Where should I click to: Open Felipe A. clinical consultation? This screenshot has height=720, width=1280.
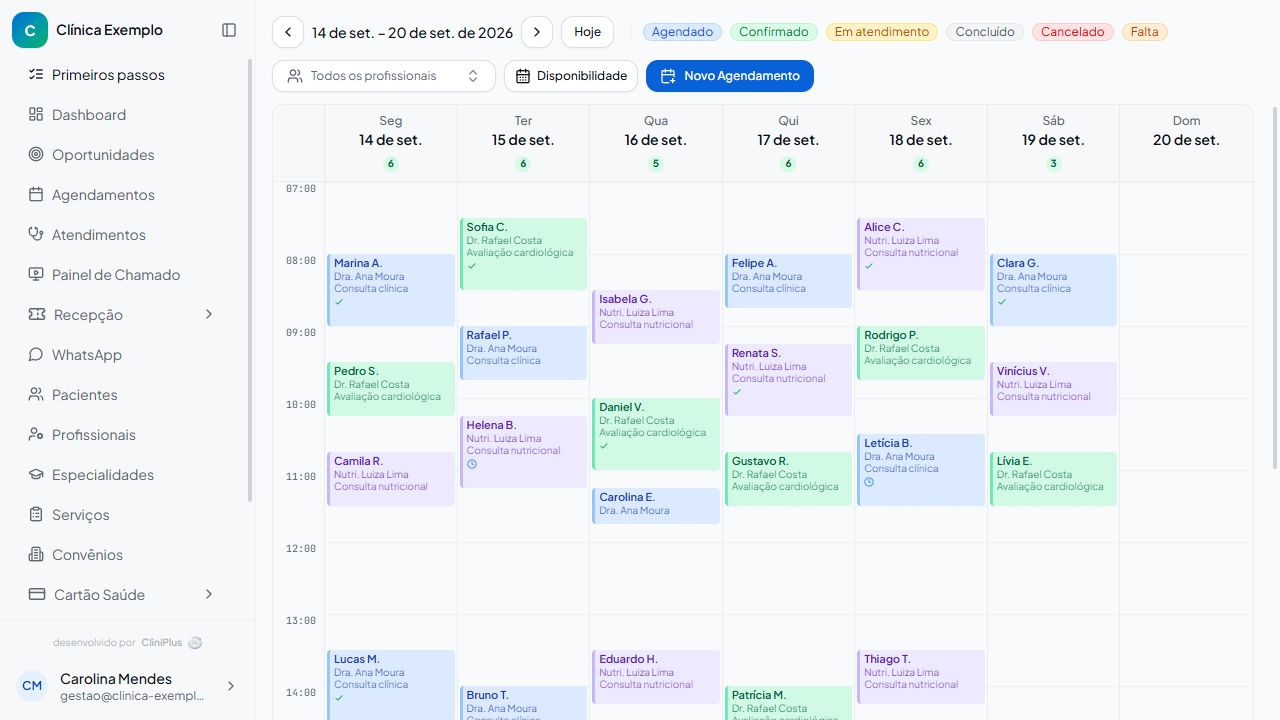(789, 281)
